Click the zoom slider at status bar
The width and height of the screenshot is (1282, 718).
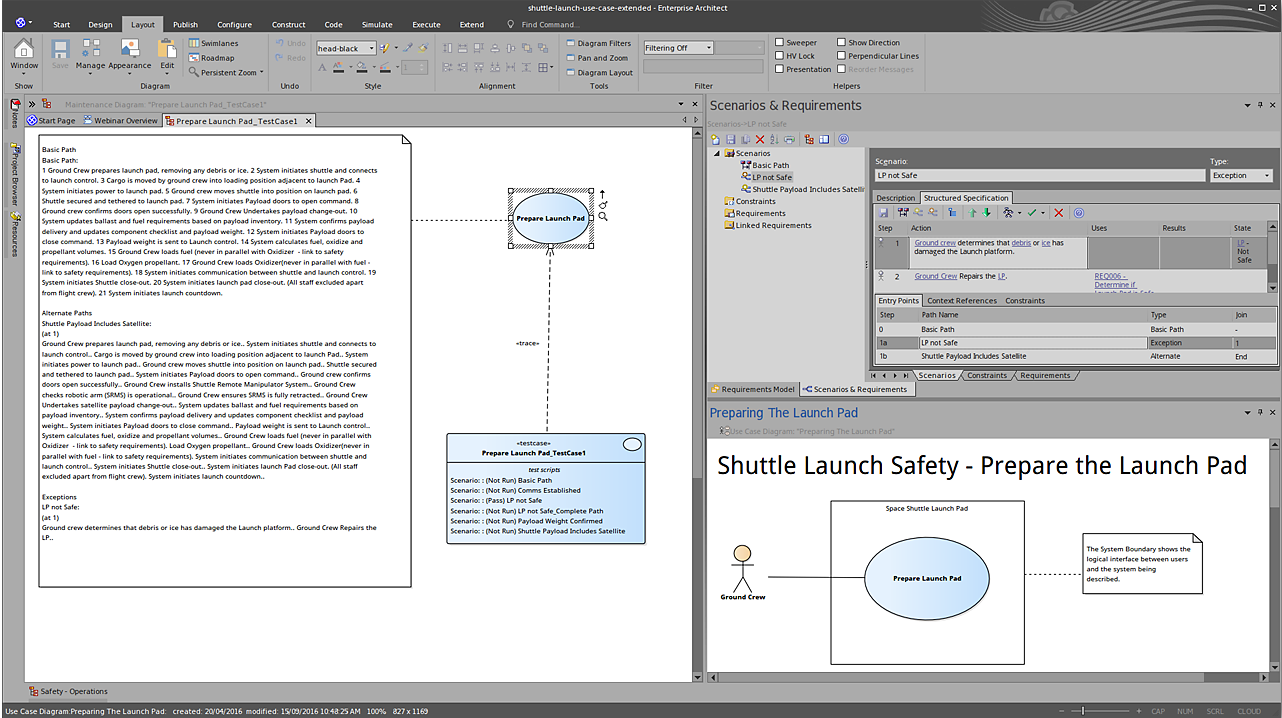1085,711
